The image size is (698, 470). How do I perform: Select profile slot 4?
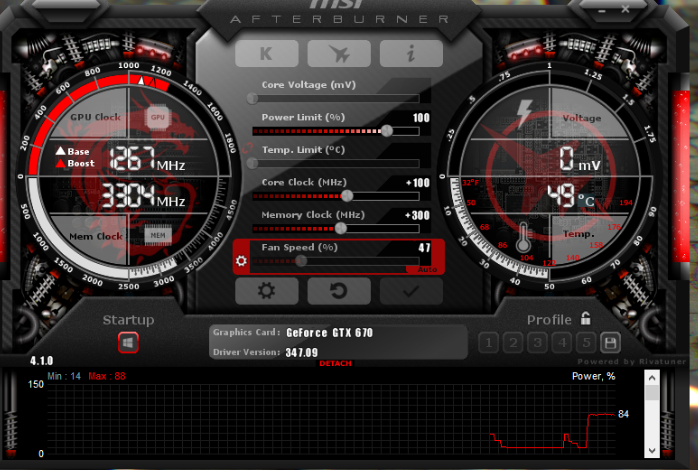click(x=562, y=343)
